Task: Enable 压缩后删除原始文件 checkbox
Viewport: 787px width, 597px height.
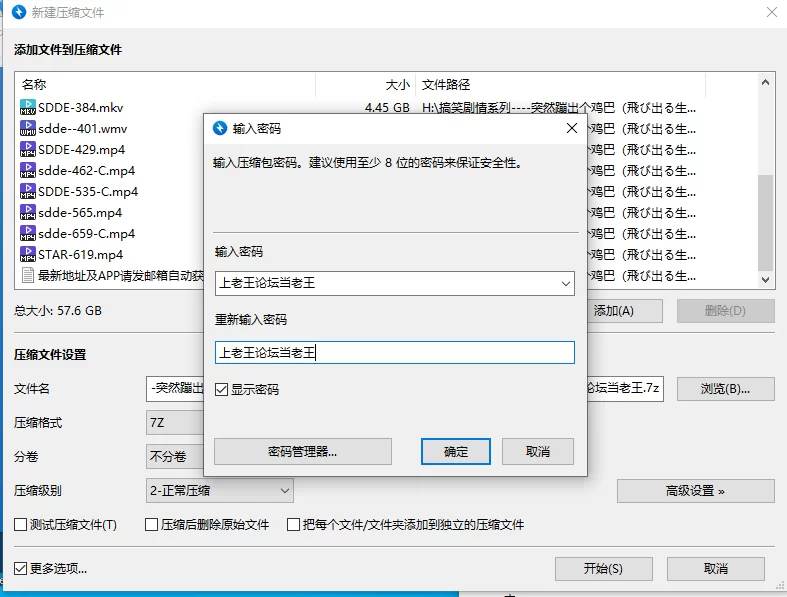Action: (x=151, y=525)
